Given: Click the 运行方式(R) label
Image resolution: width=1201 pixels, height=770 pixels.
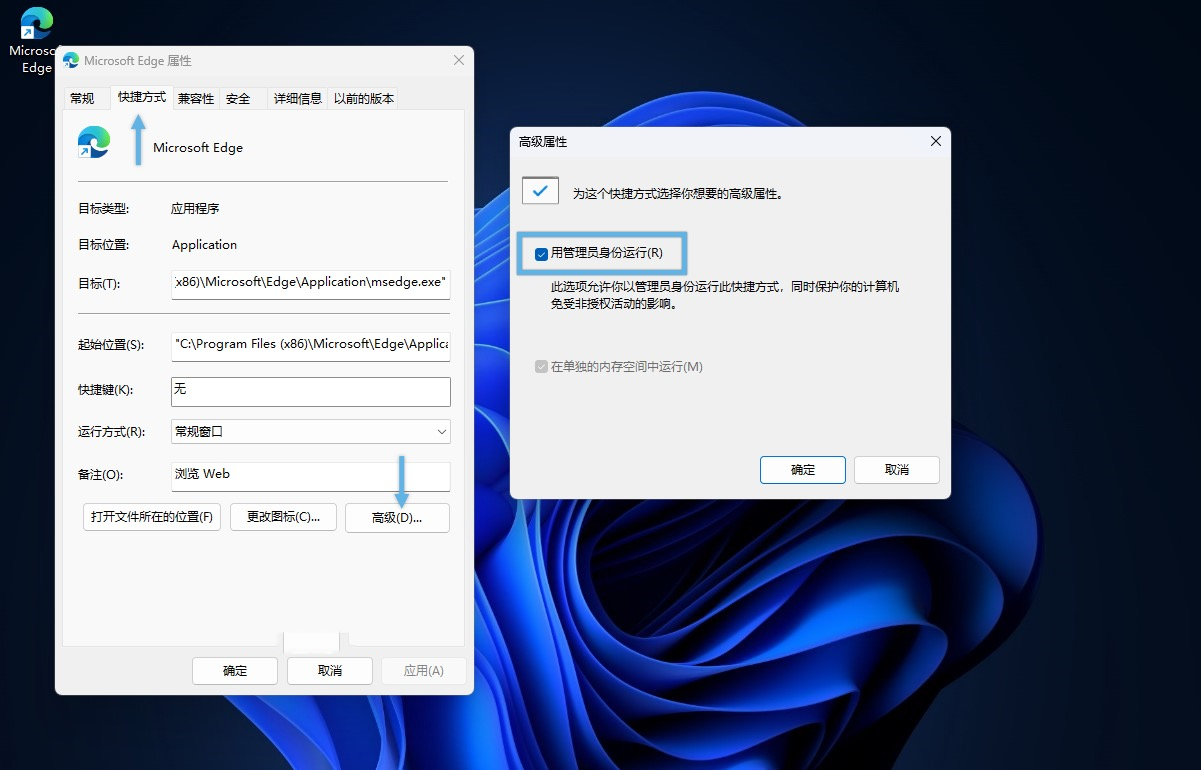Looking at the screenshot, I should click(112, 432).
